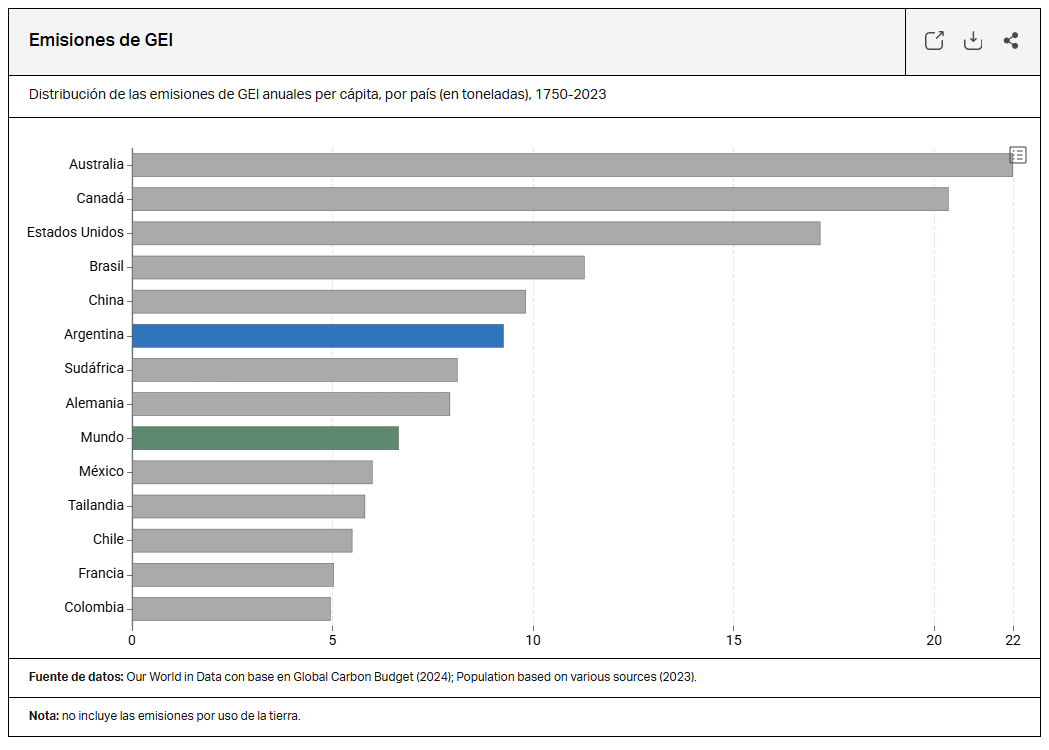Image resolution: width=1049 pixels, height=750 pixels.
Task: Toggle the chart legend icon
Action: 1018,155
